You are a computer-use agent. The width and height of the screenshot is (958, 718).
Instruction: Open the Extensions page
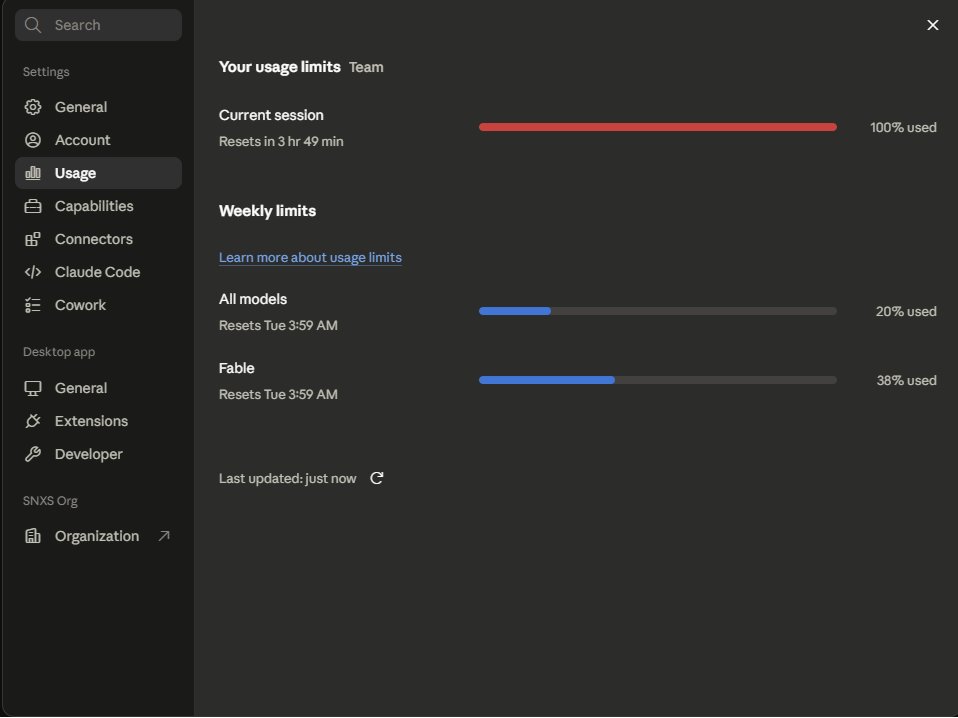pos(98,421)
